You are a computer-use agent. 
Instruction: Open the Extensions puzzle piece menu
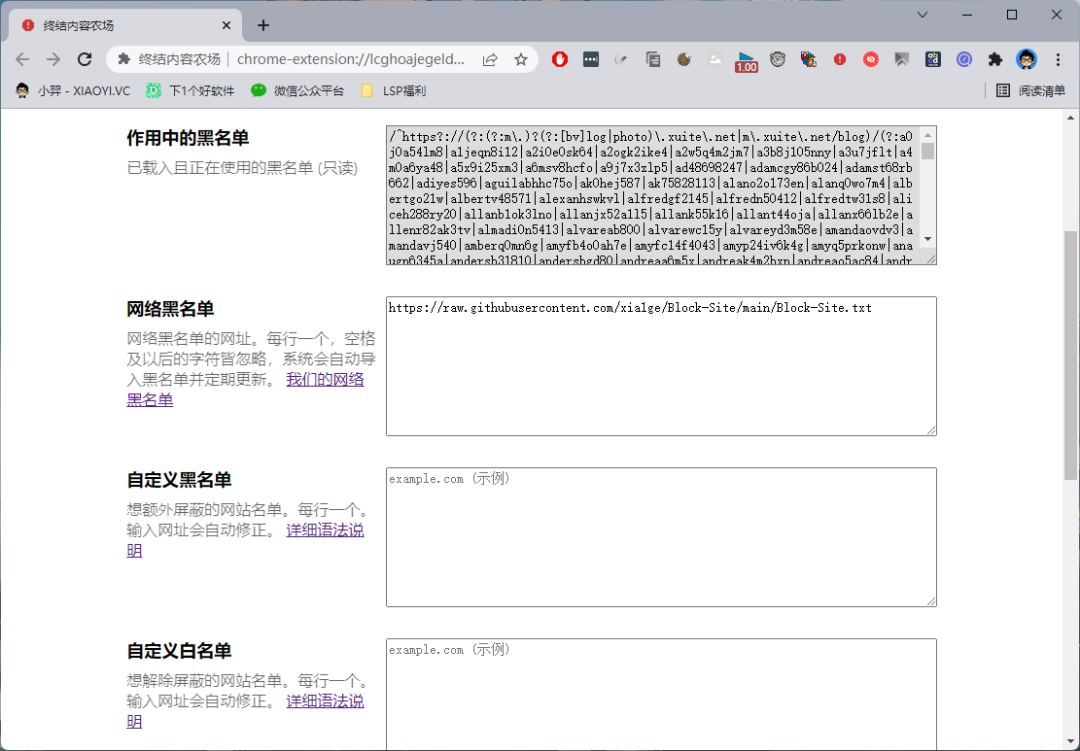(995, 59)
